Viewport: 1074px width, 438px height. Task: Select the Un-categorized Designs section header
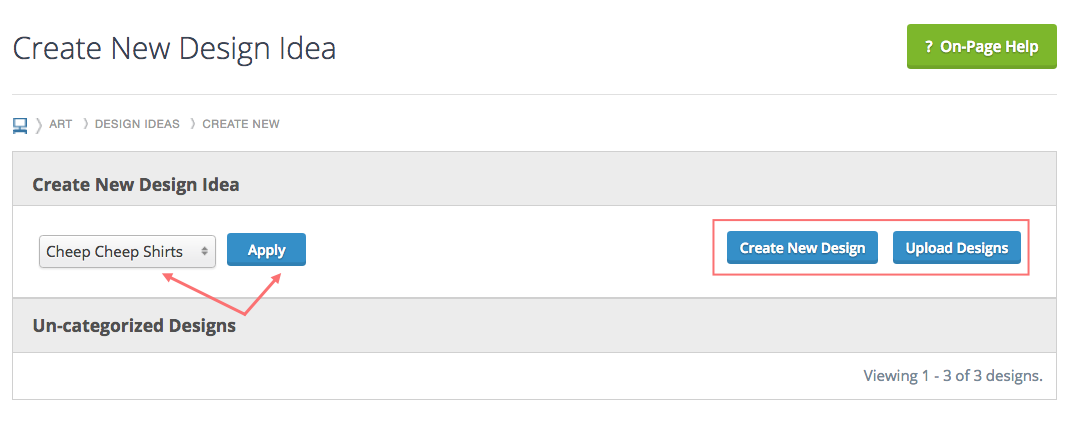(x=134, y=325)
